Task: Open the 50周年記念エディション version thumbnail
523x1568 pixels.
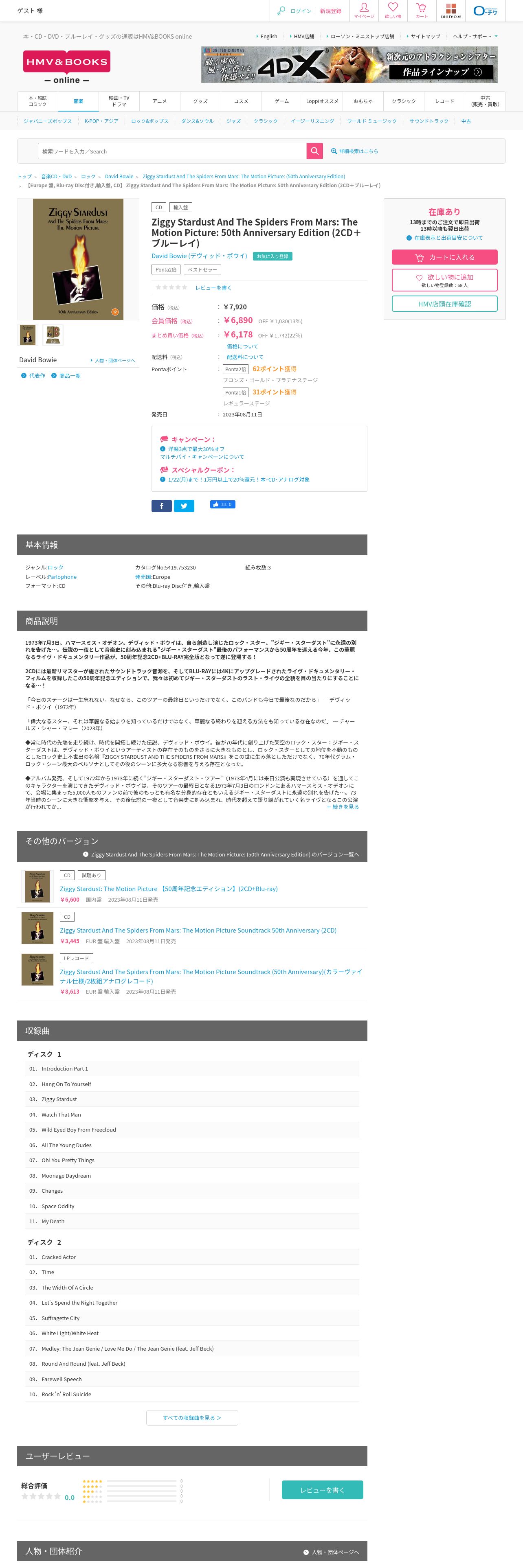Action: click(x=37, y=886)
